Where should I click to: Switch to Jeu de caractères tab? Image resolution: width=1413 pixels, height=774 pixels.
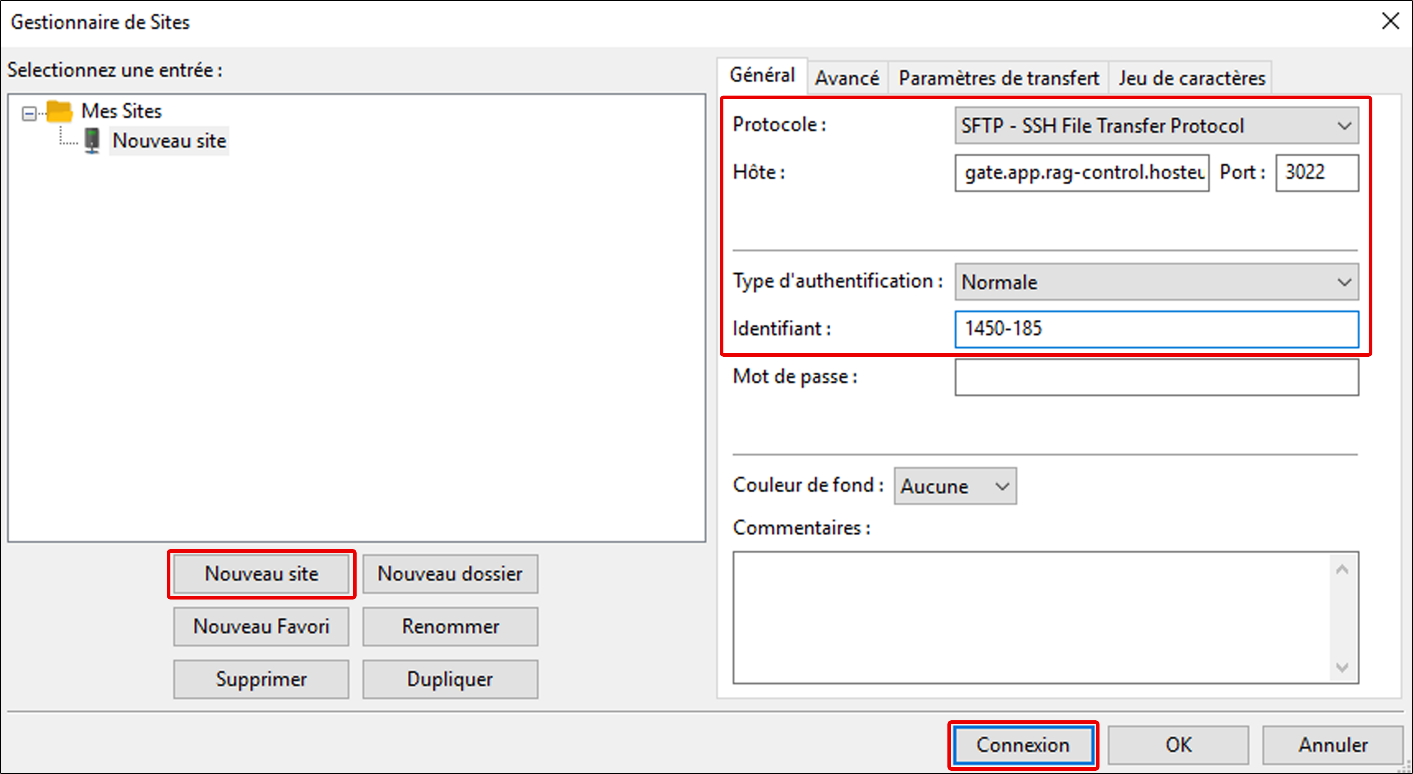click(1192, 78)
